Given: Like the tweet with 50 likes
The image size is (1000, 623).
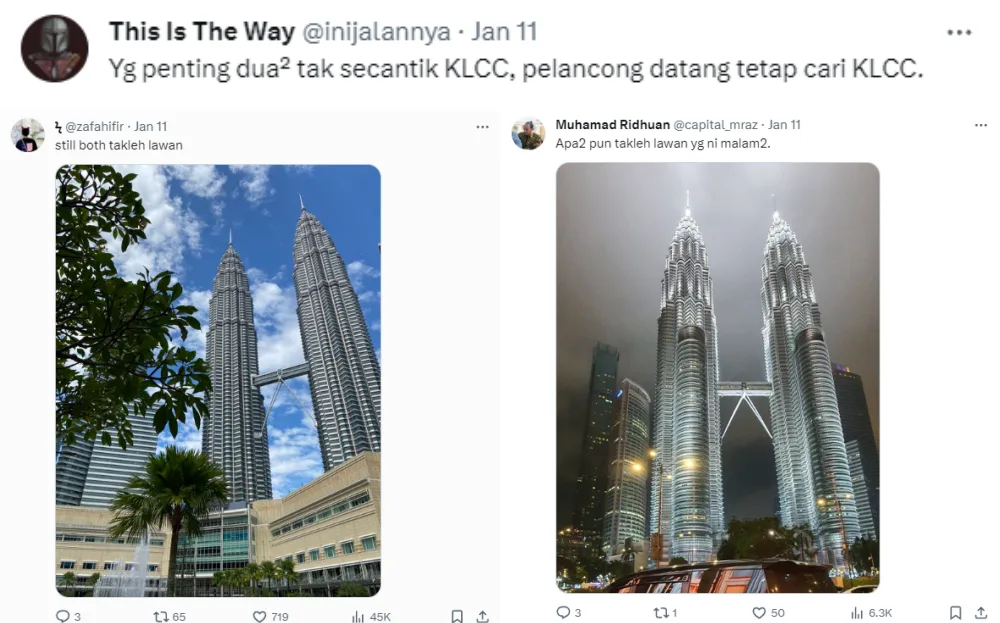Looking at the screenshot, I should (x=759, y=612).
